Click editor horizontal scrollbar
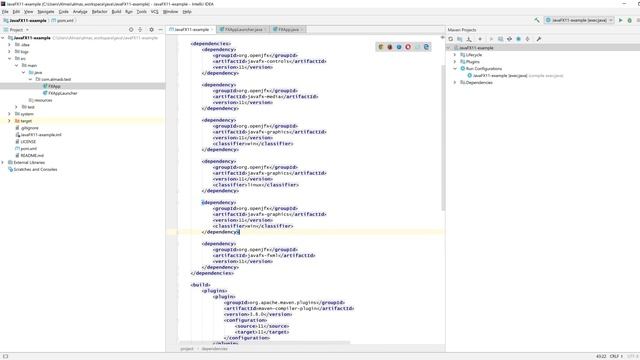640x360 pixels. pos(264,342)
